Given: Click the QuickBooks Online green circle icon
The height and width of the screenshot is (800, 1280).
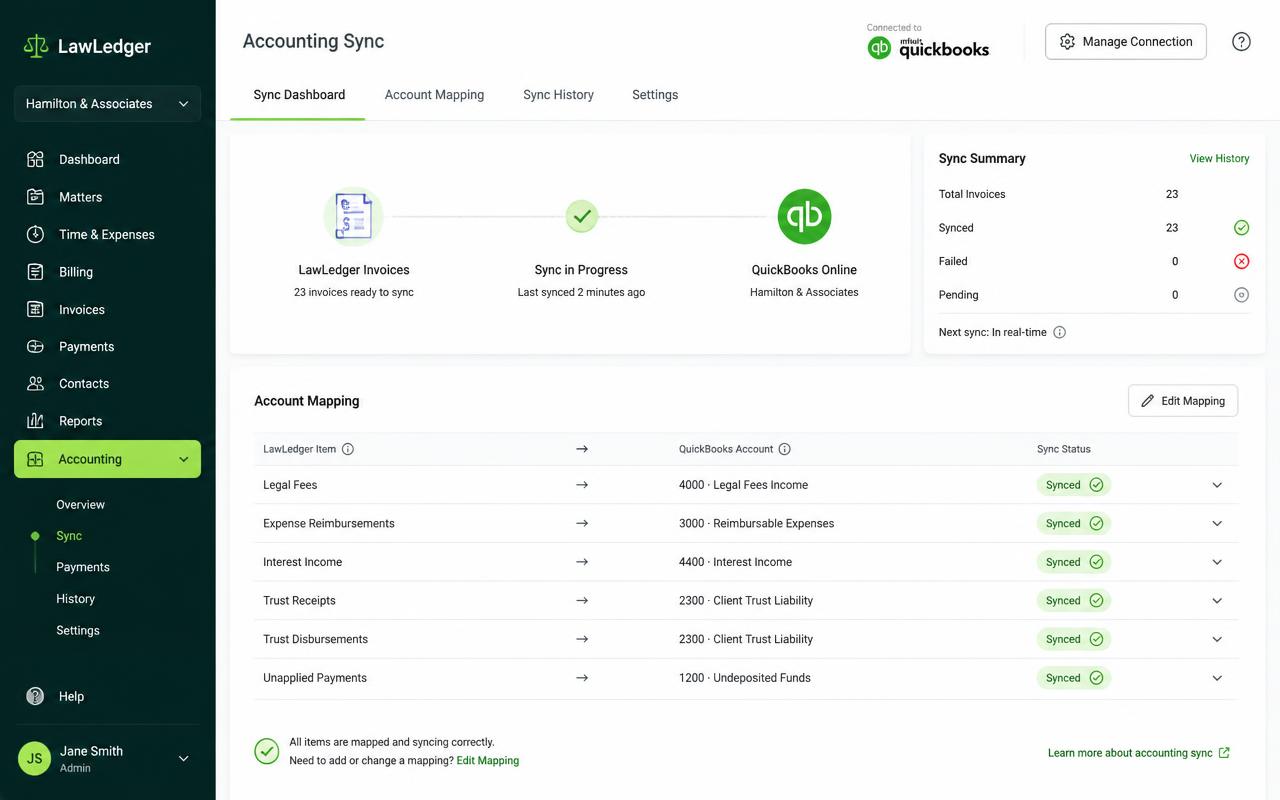Looking at the screenshot, I should (x=804, y=216).
